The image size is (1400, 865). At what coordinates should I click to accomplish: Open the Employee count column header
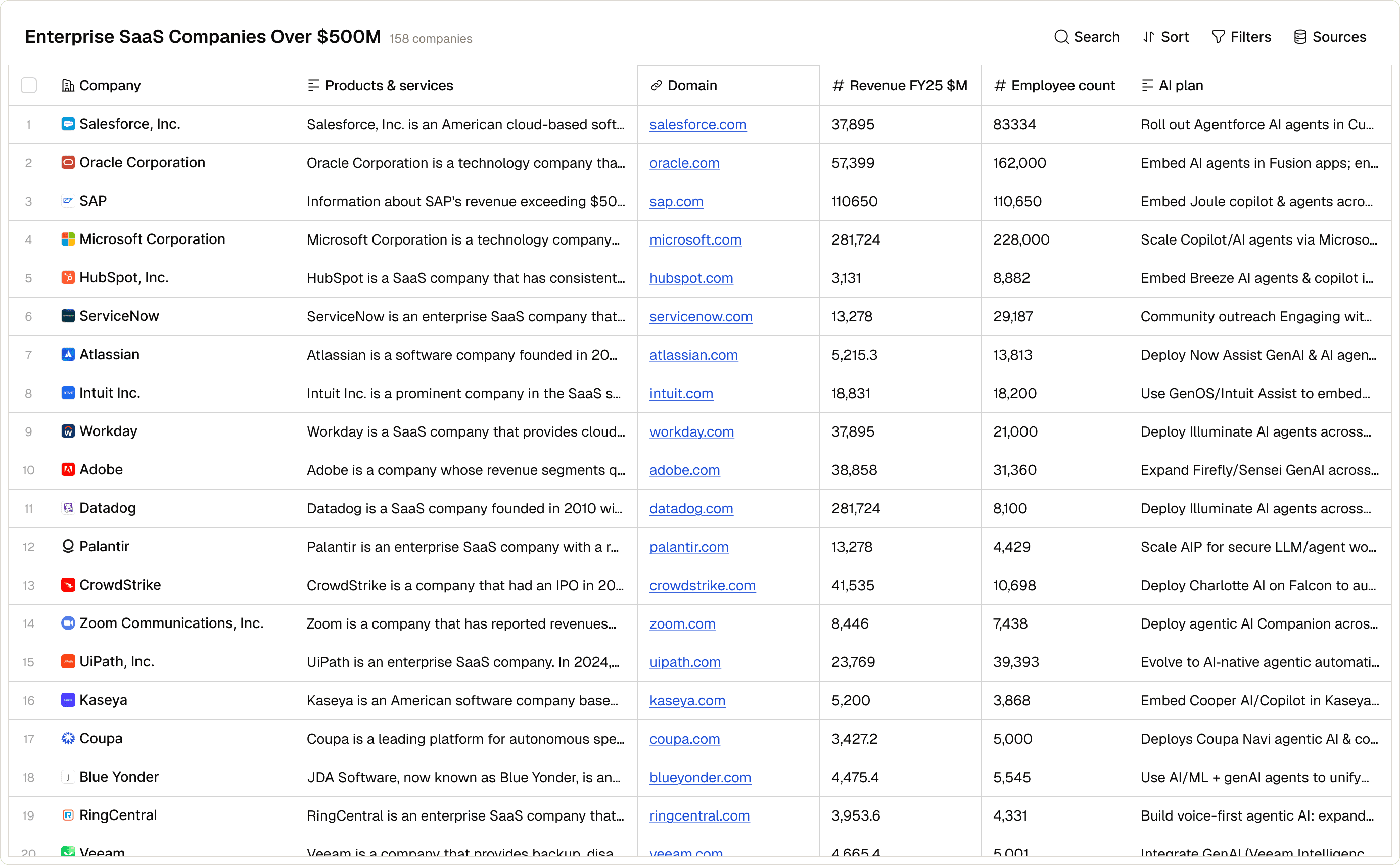click(1054, 85)
